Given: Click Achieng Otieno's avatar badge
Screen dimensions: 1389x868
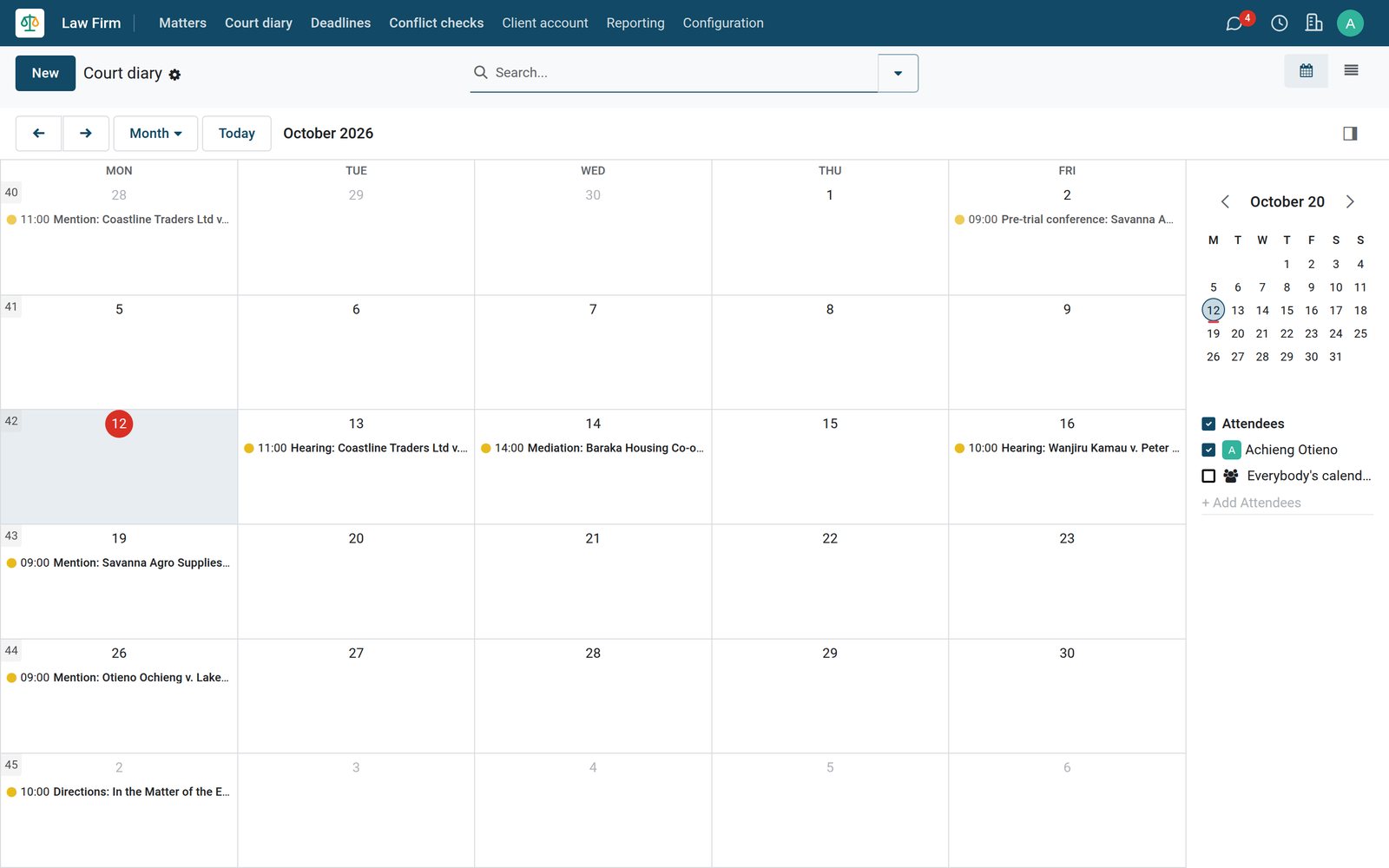Looking at the screenshot, I should click(1232, 450).
